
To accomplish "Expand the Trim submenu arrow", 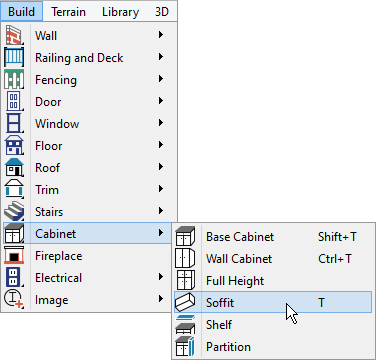I will 161,189.
